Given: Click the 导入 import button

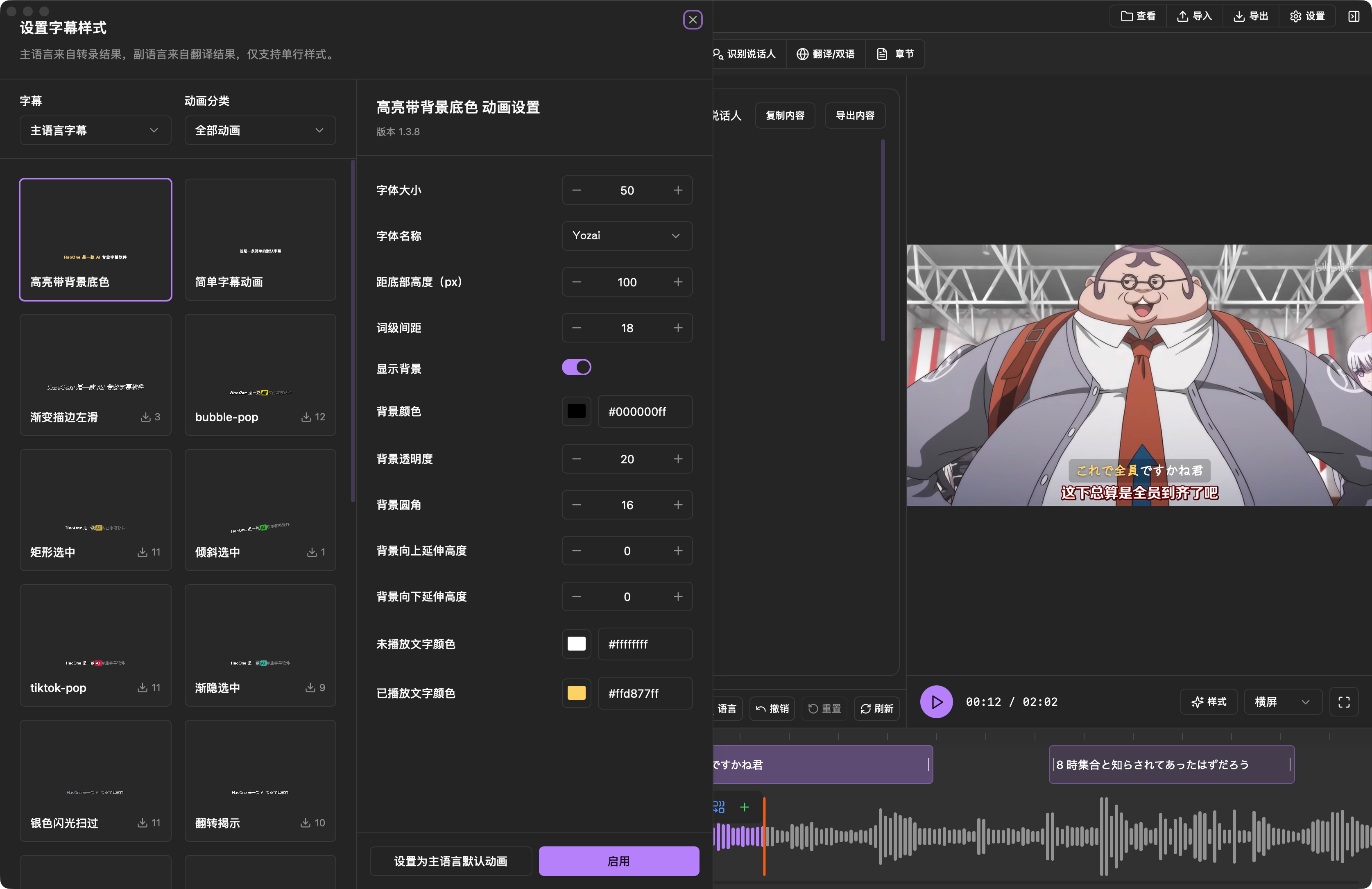Looking at the screenshot, I should (x=1194, y=16).
